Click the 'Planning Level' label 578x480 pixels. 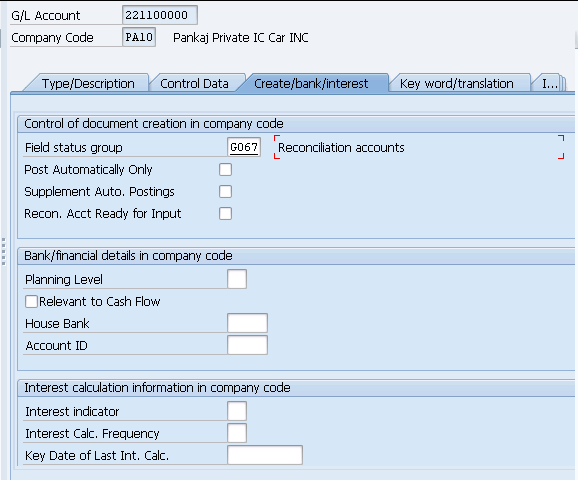64,279
